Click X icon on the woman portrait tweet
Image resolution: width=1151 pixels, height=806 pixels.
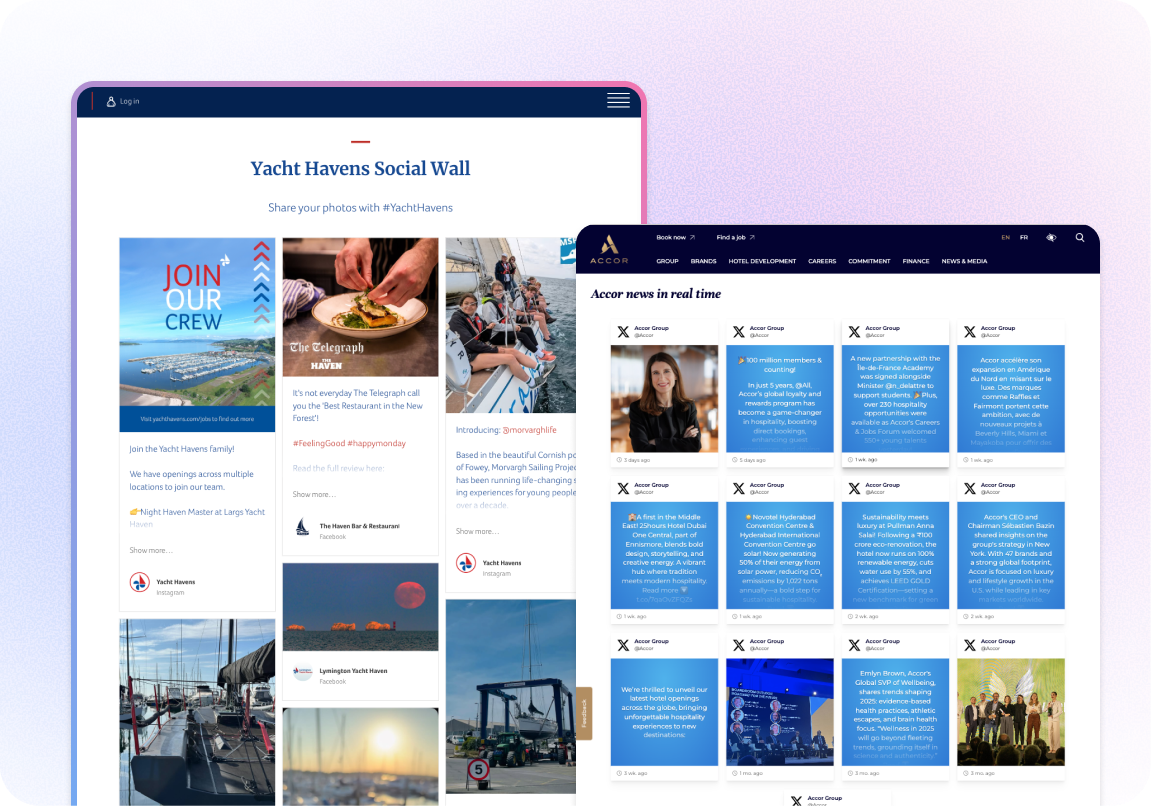point(623,332)
